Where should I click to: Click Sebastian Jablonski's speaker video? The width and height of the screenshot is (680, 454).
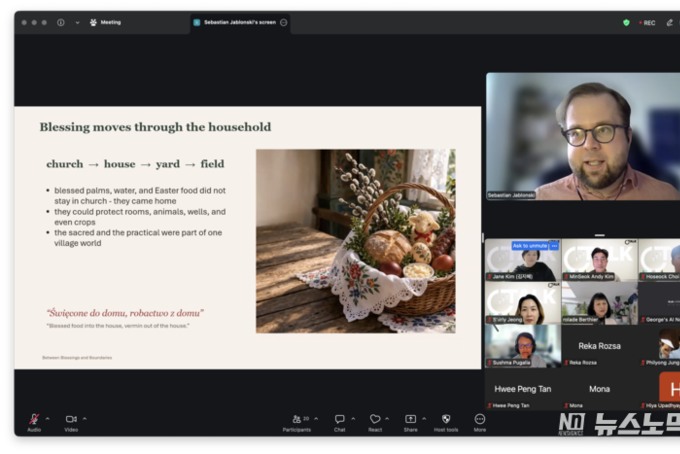582,136
